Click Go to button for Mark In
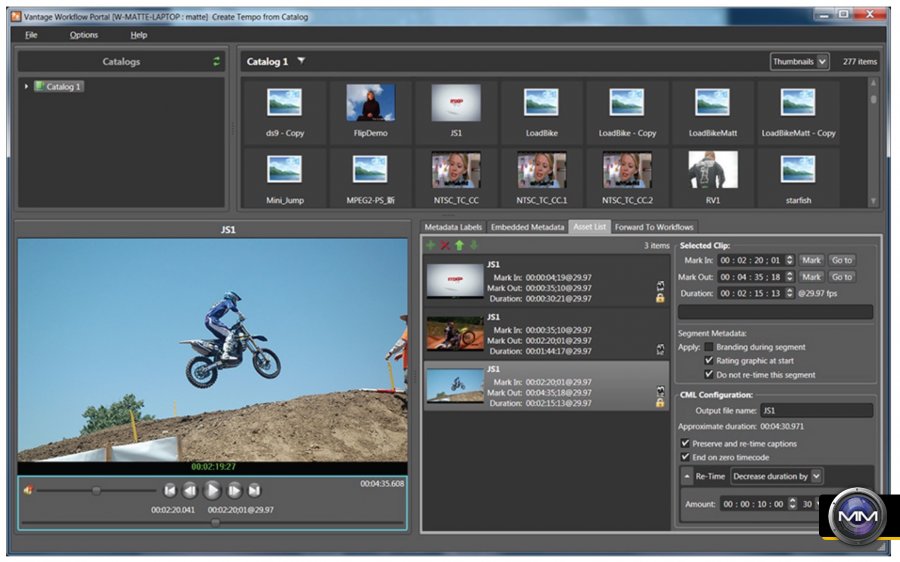 pyautogui.click(x=841, y=260)
